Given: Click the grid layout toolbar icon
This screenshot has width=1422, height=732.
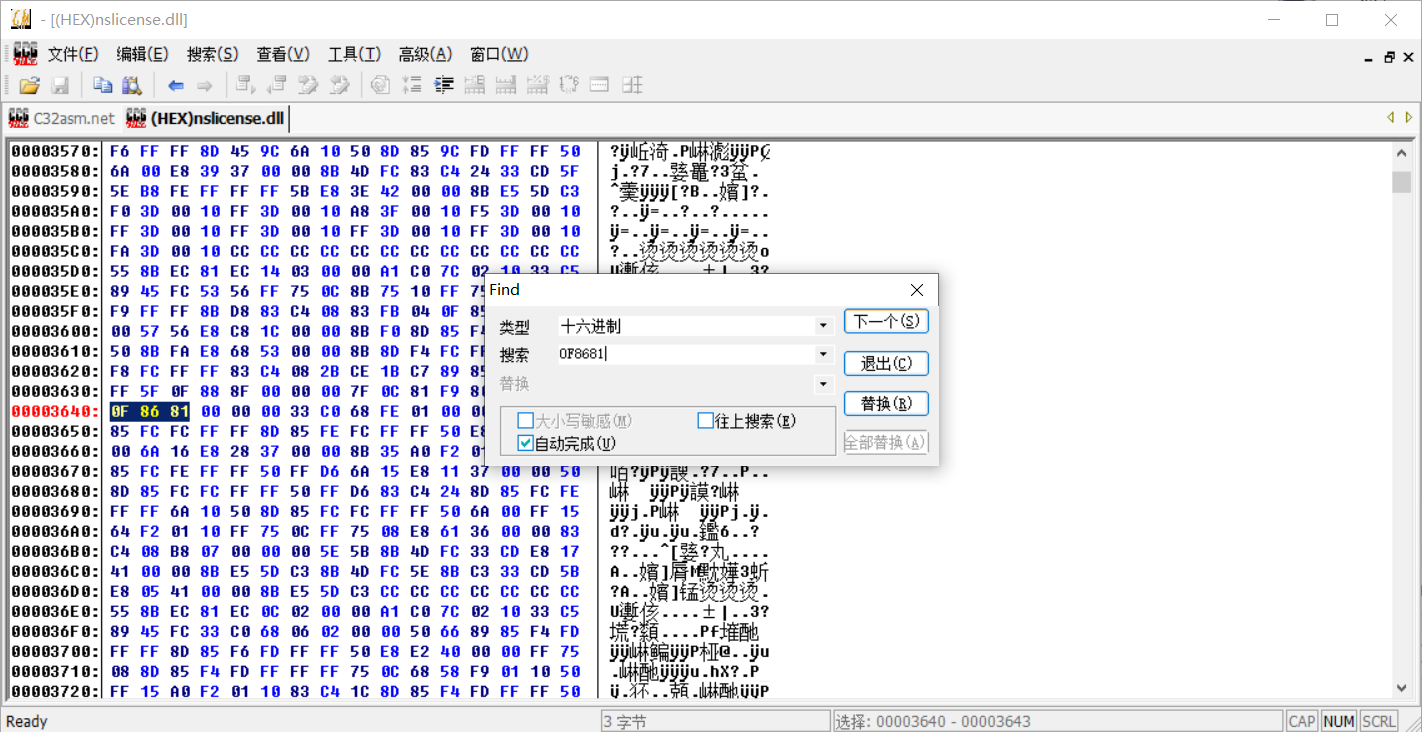Looking at the screenshot, I should 632,85.
